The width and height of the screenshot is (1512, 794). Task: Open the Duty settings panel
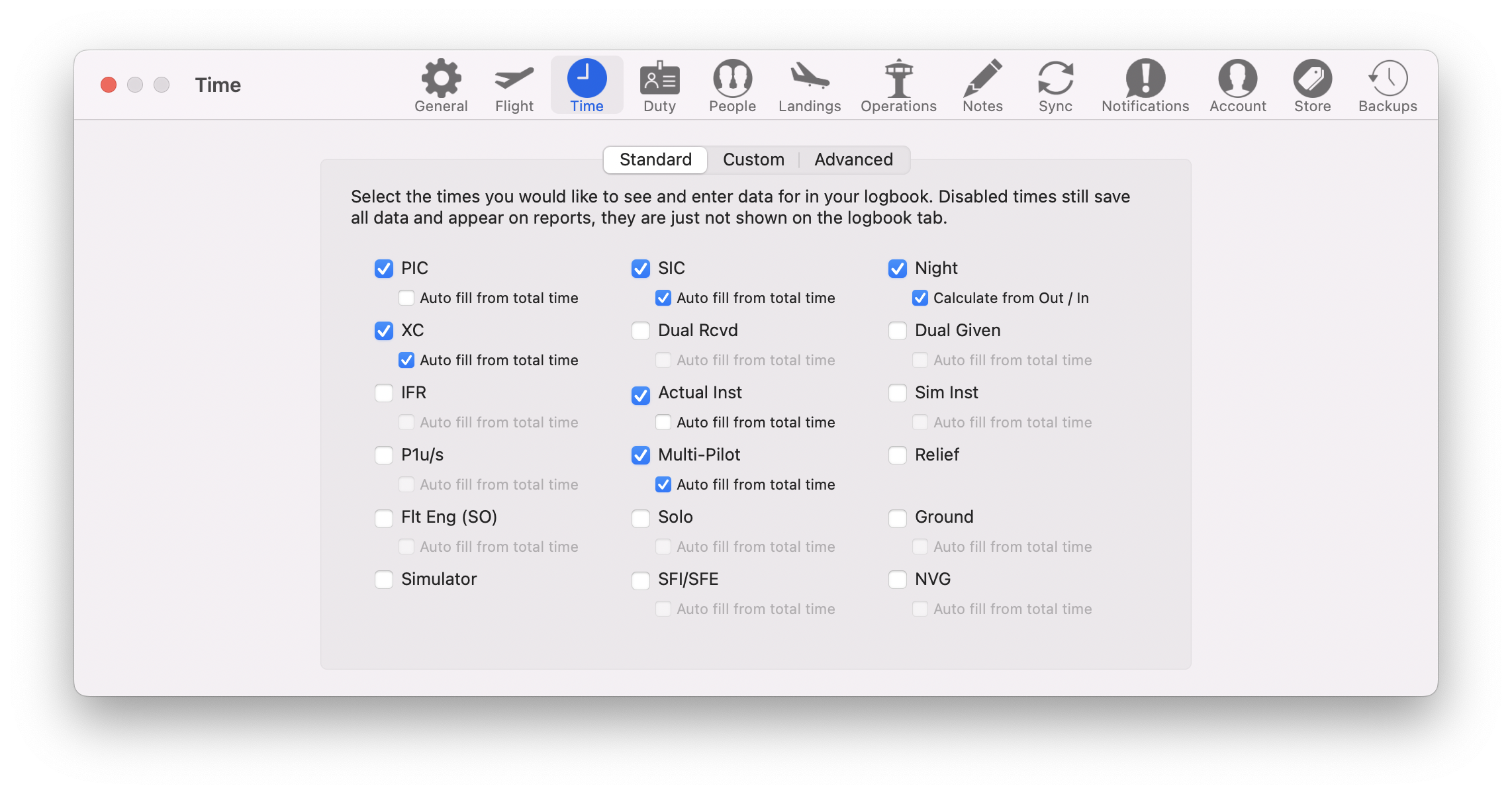point(659,84)
